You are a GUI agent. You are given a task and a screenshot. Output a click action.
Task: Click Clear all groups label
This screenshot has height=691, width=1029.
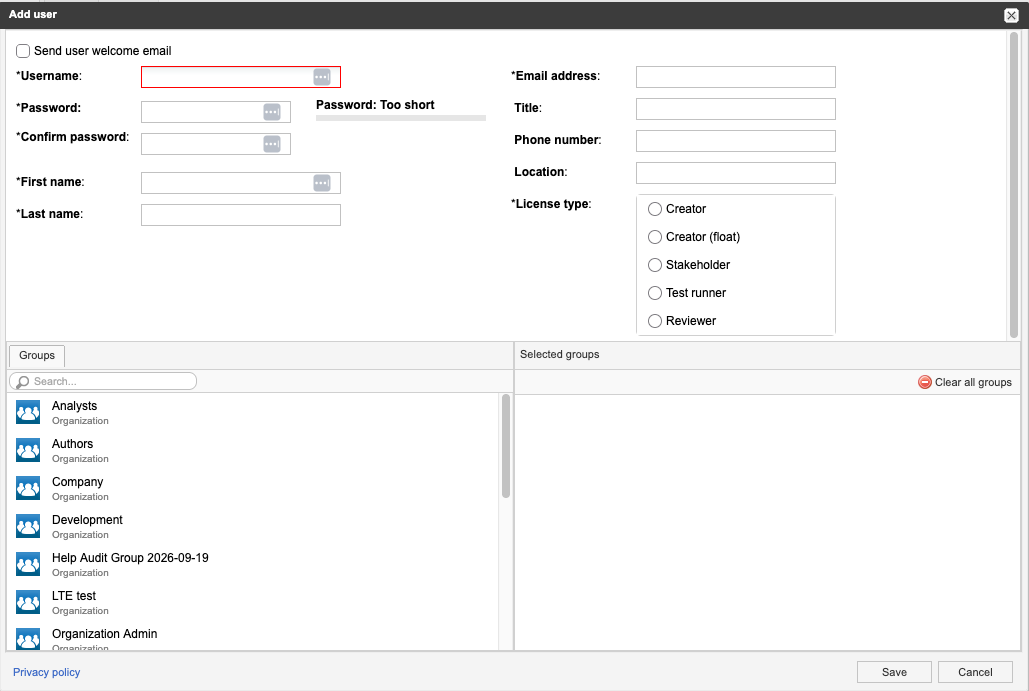coord(973,382)
